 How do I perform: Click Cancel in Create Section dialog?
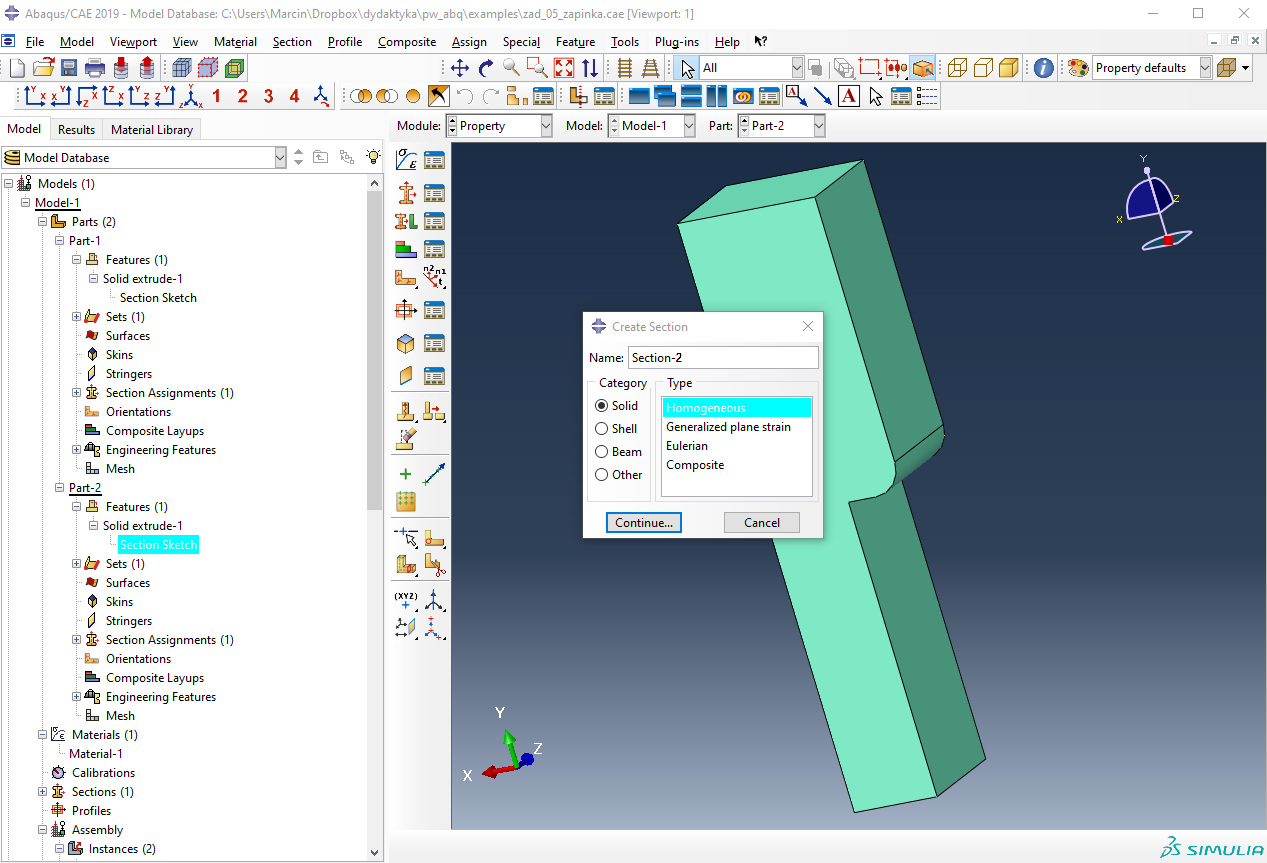[x=761, y=523]
